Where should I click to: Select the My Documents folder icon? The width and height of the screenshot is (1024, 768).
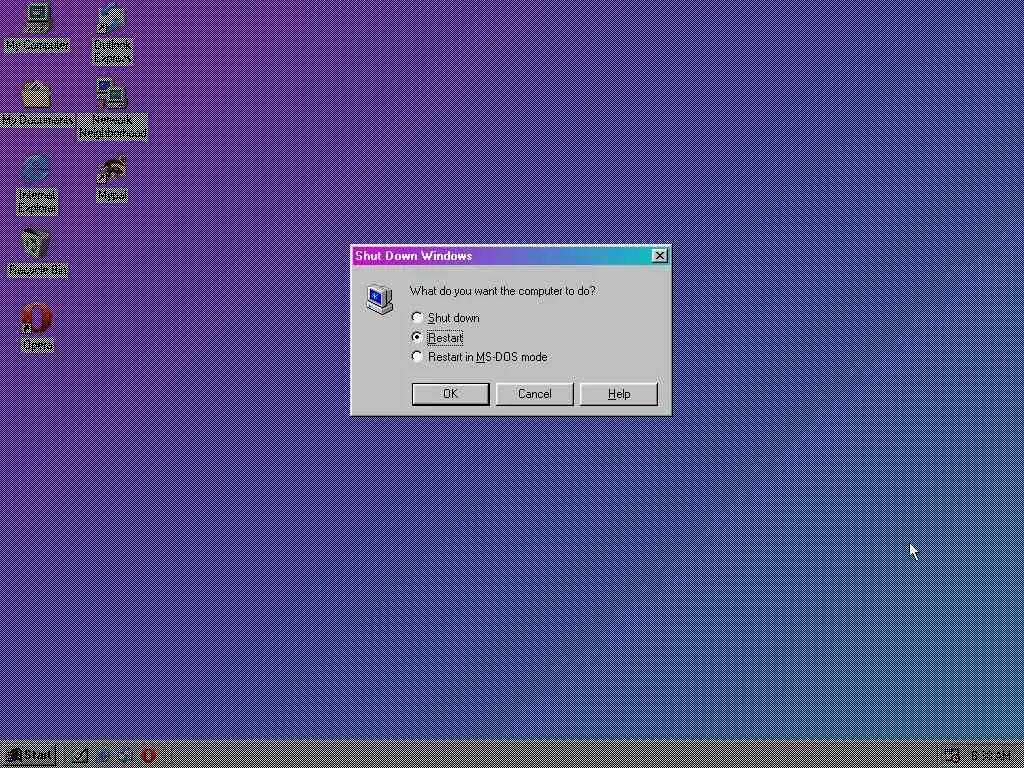pyautogui.click(x=37, y=103)
